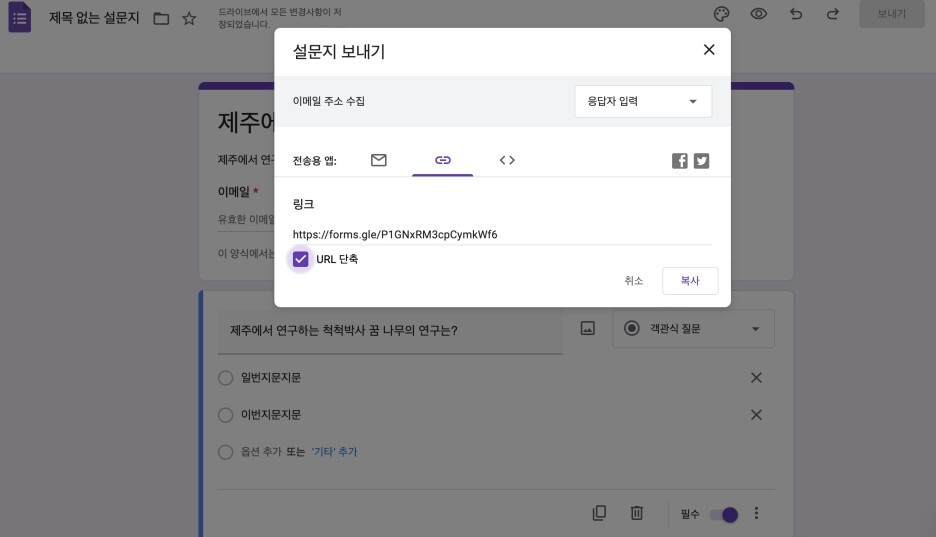
Task: Click the 취소 button
Action: point(633,280)
